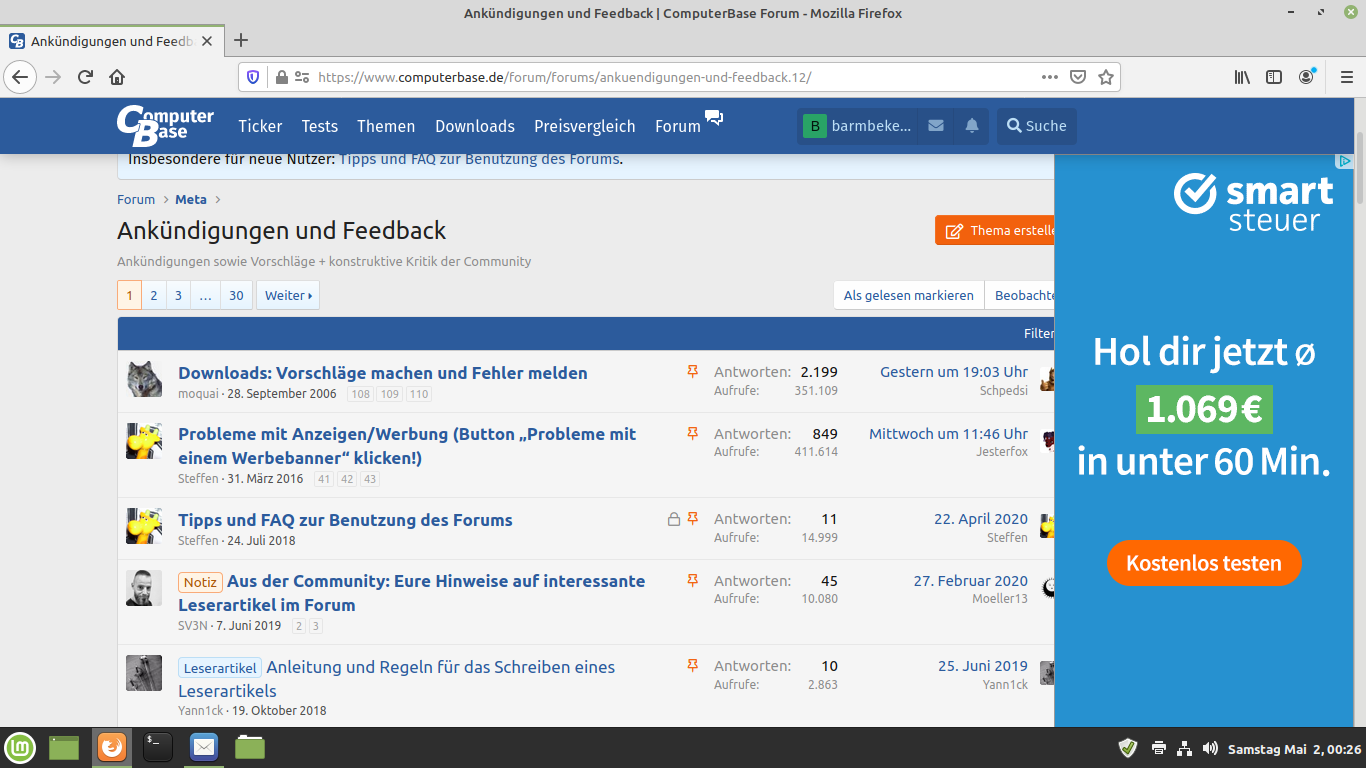
Task: Select the Ankündigungen und Feedback browser tab
Action: pyautogui.click(x=112, y=41)
